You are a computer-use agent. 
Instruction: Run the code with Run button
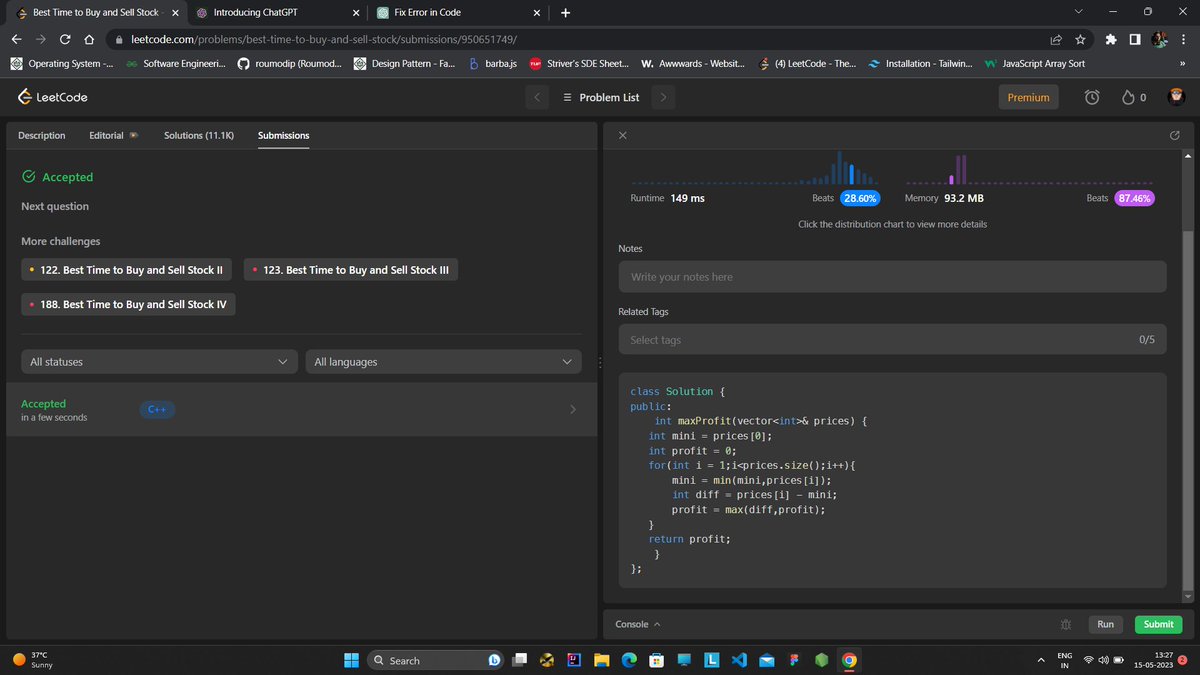[1105, 624]
